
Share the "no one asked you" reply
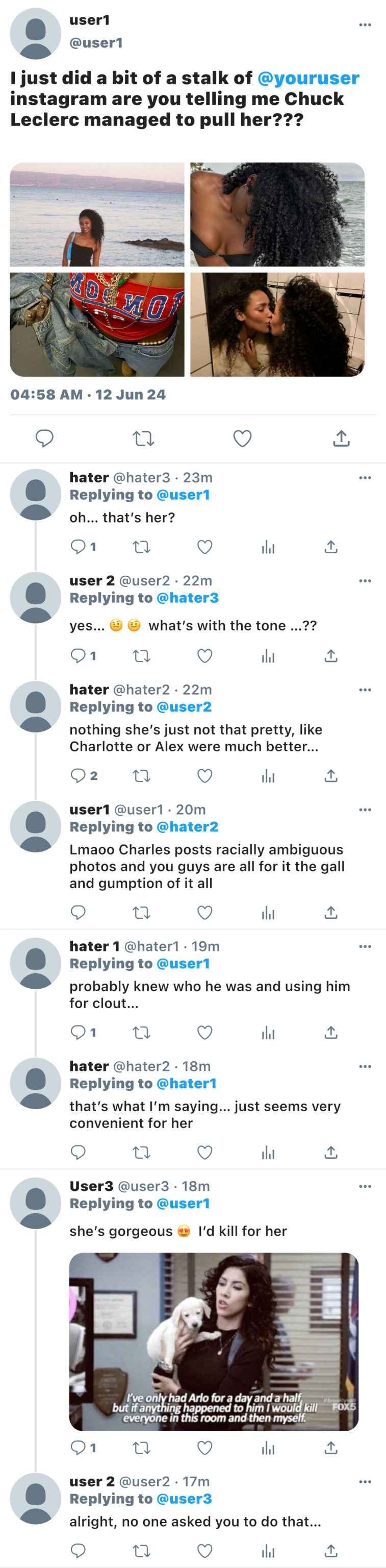pyautogui.click(x=331, y=1550)
